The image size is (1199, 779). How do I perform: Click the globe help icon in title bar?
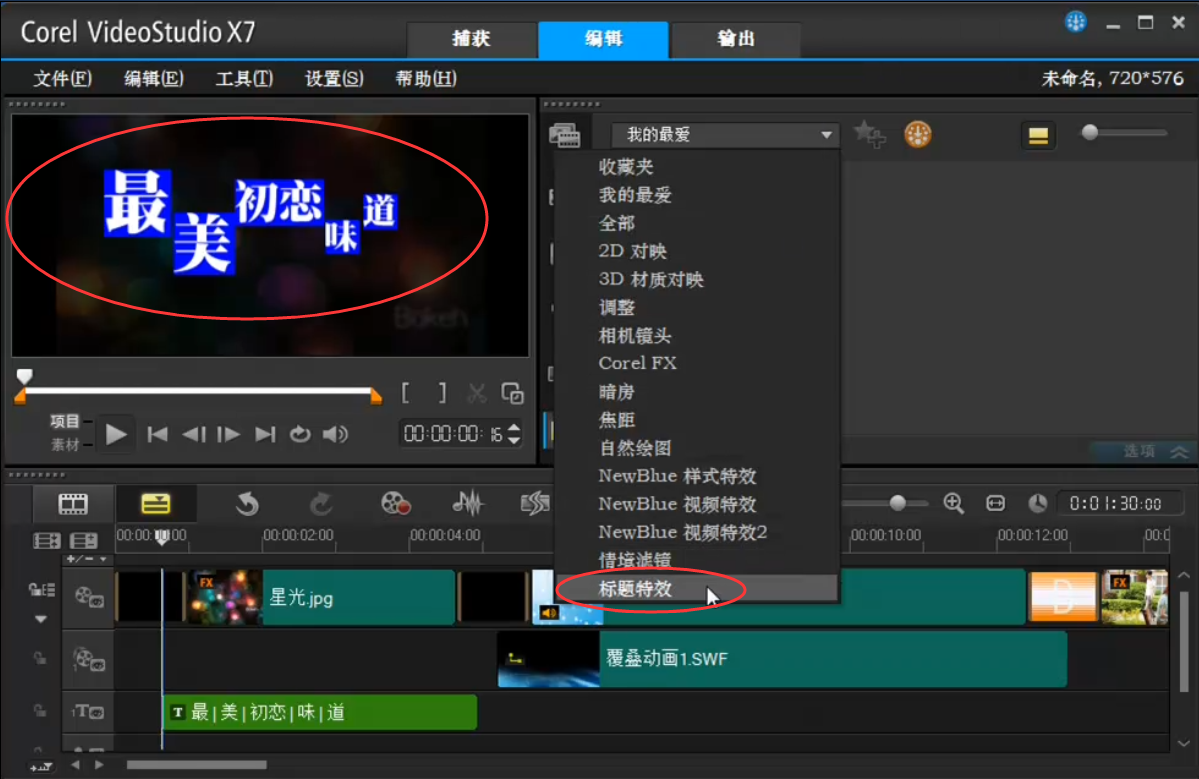click(1075, 22)
